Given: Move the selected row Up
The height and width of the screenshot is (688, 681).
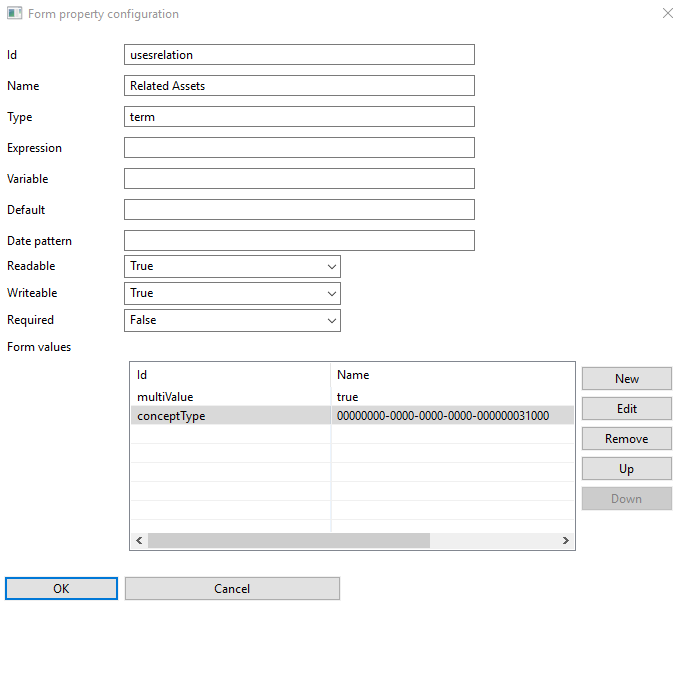Looking at the screenshot, I should 626,469.
